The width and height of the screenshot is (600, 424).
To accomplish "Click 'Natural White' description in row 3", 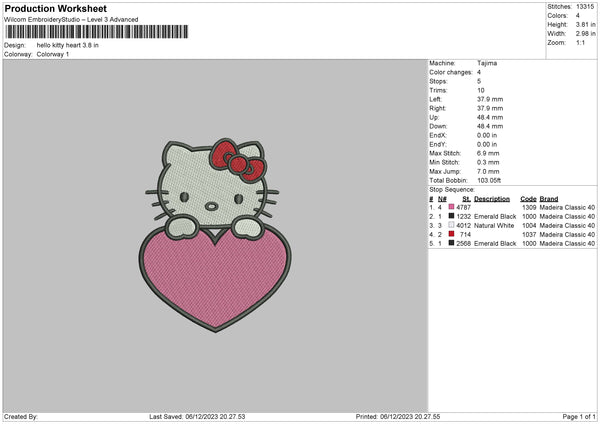I will click(x=494, y=226).
